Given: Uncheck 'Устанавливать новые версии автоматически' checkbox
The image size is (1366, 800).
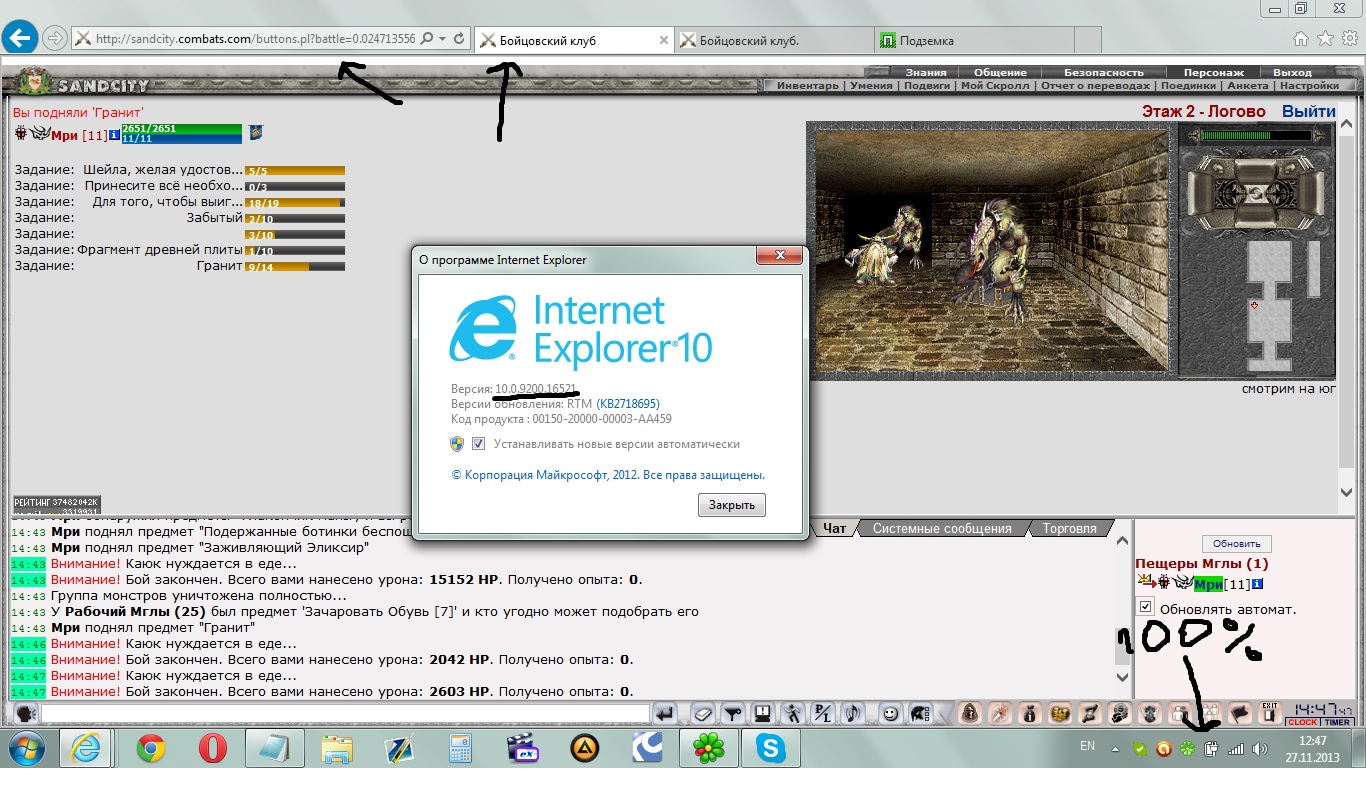Looking at the screenshot, I should pos(478,444).
